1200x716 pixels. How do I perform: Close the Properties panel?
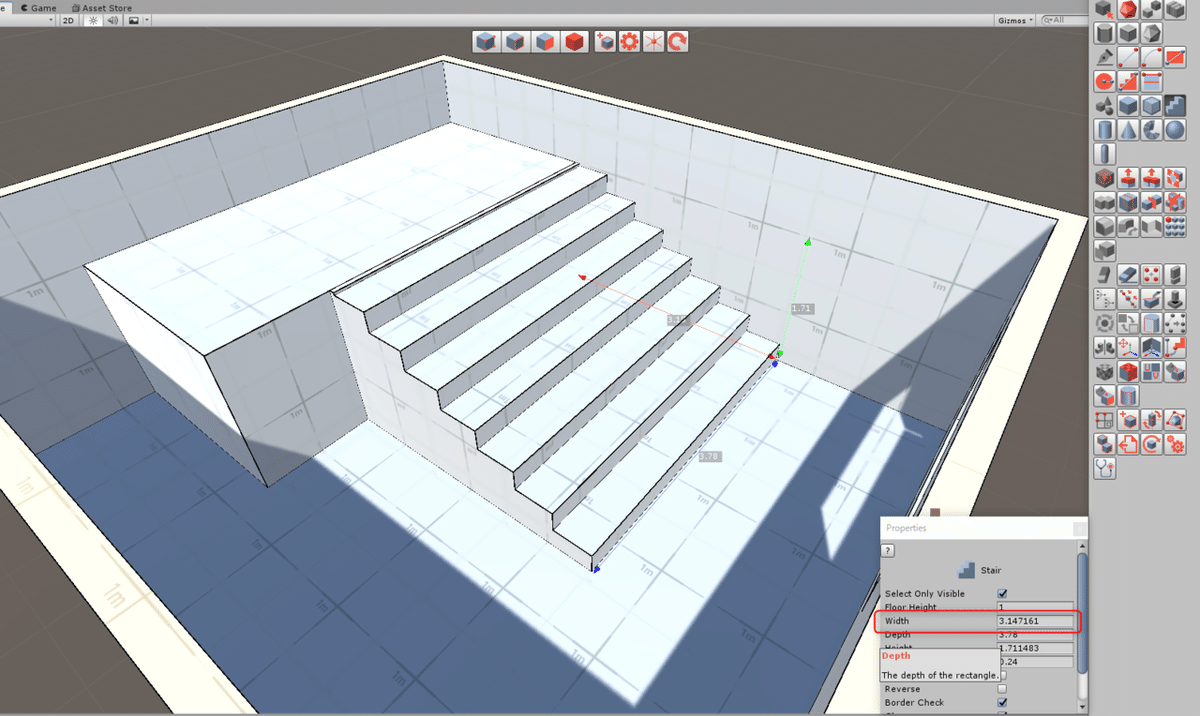[x=1080, y=528]
